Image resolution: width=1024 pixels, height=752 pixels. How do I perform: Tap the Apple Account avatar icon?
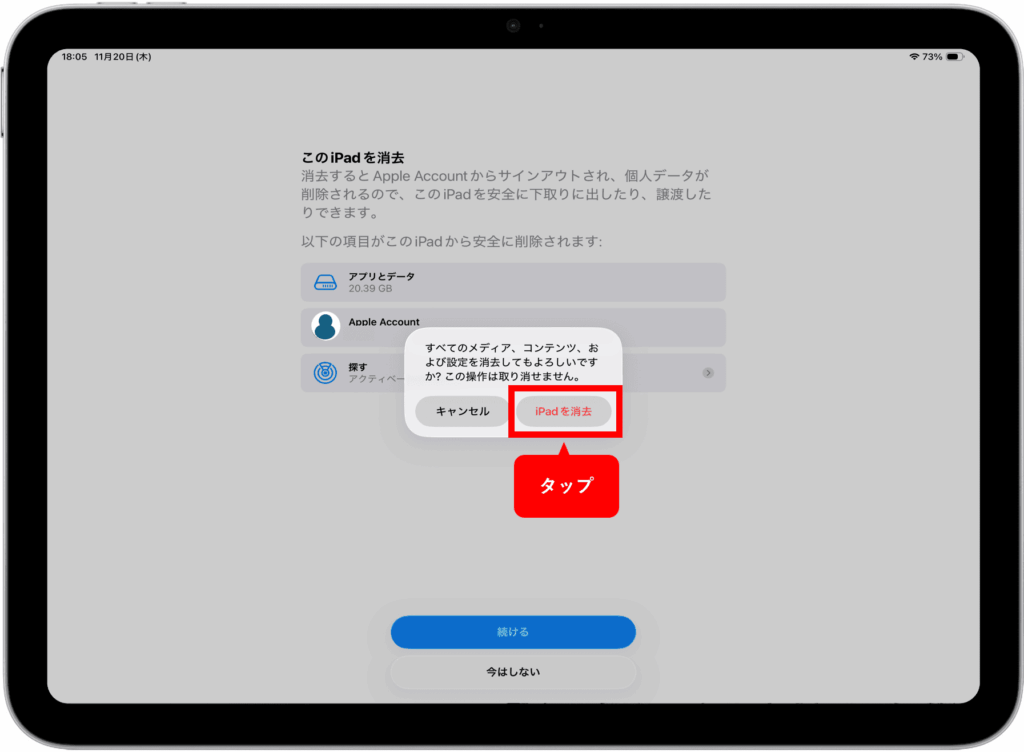326,326
